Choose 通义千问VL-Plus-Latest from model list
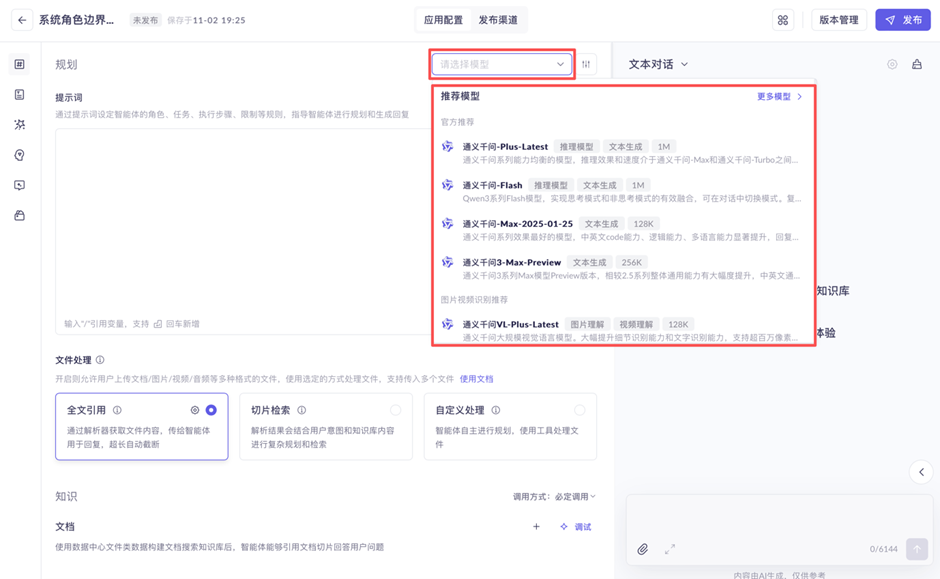This screenshot has width=940, height=579. [x=622, y=330]
